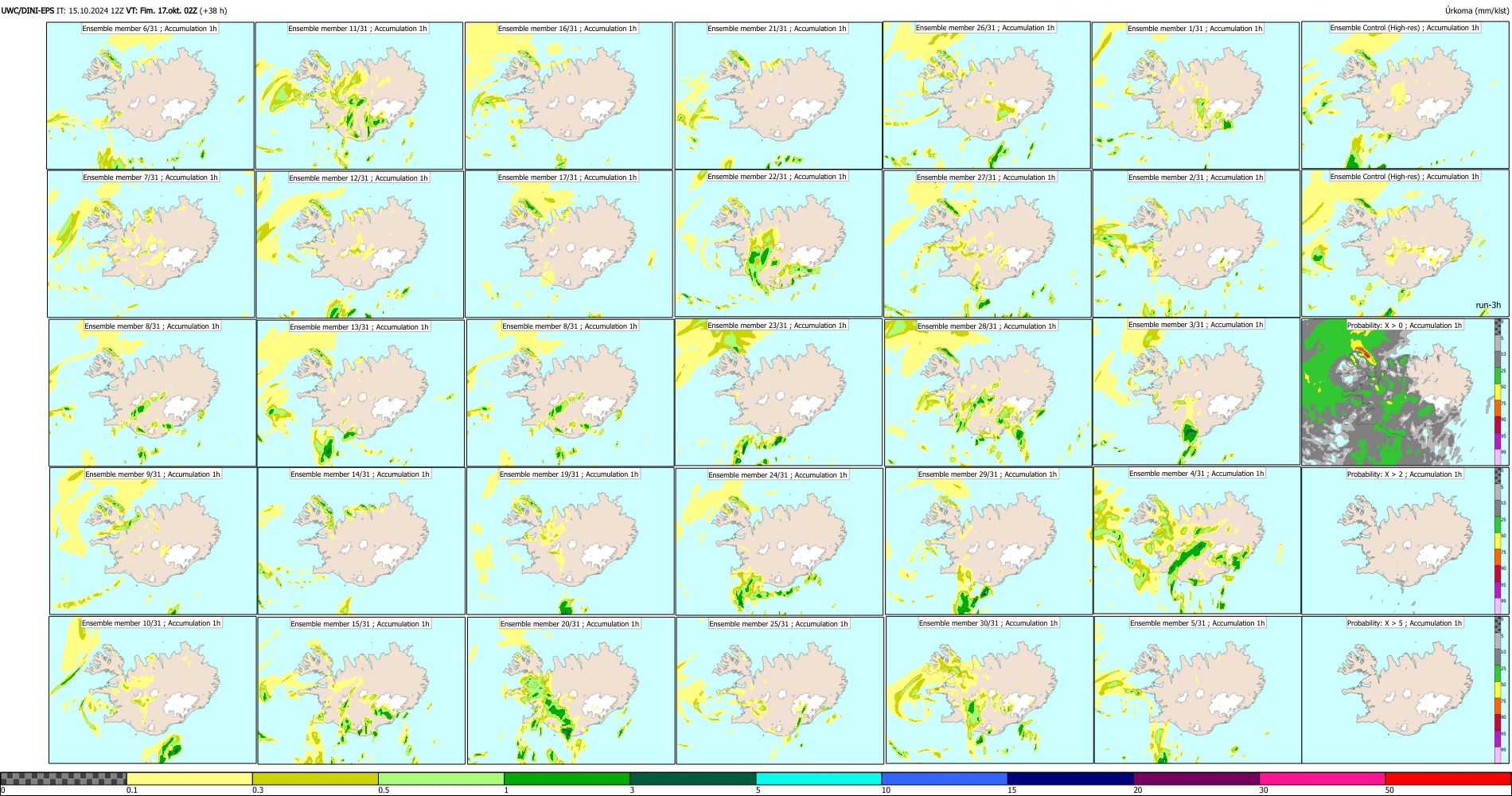Screen dimensions: 1512x796
Task: Select the Ensemble member 16/31 precipitation map
Action: pyautogui.click(x=568, y=96)
